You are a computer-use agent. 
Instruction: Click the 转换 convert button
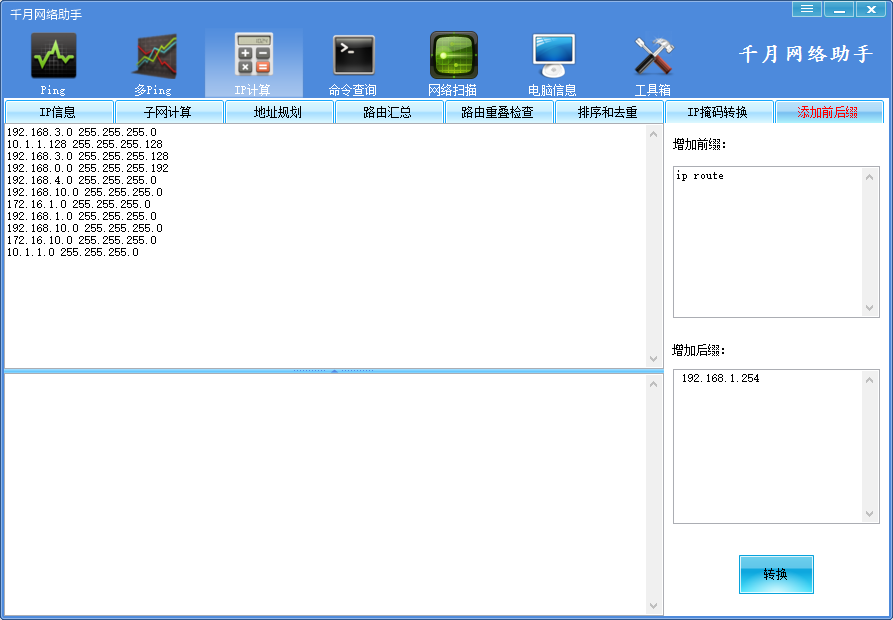coord(776,574)
